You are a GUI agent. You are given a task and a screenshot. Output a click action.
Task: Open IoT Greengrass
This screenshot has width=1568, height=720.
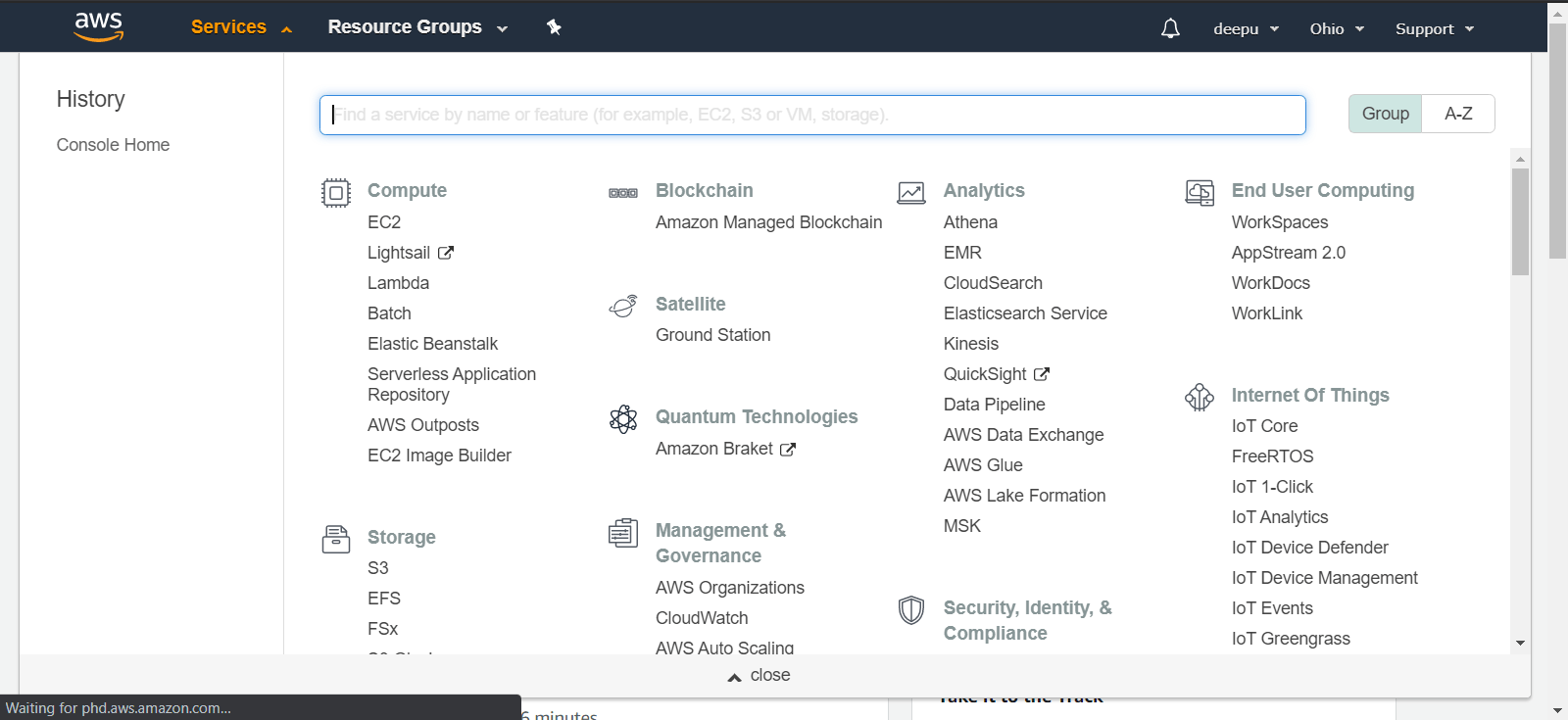[1291, 639]
